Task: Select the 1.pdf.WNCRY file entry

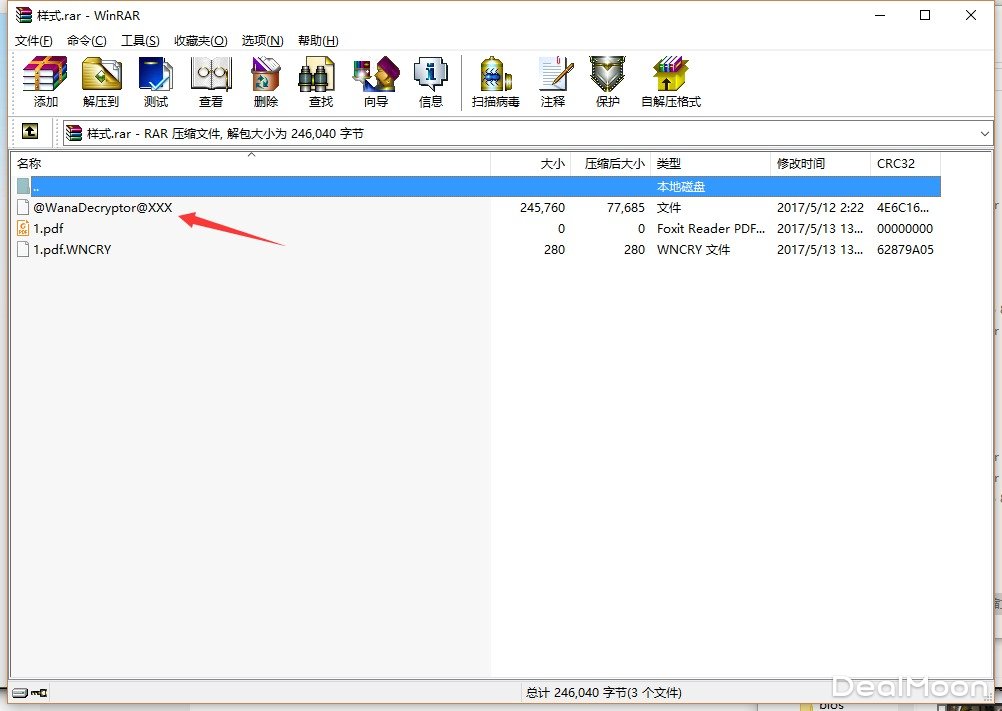Action: pos(72,250)
